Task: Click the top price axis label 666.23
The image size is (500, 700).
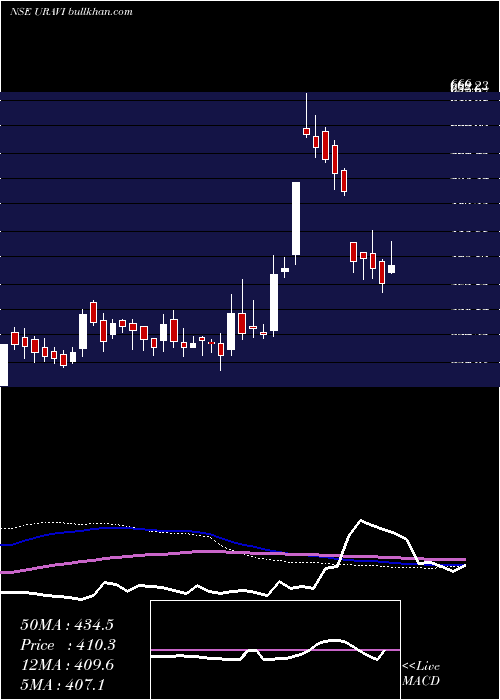Action: pyautogui.click(x=470, y=85)
